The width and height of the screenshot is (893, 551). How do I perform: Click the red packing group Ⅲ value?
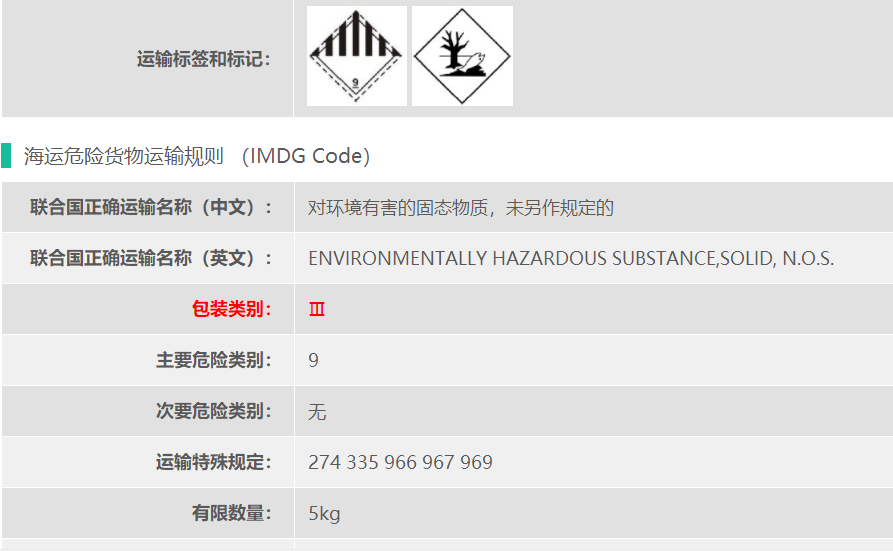[x=317, y=310]
